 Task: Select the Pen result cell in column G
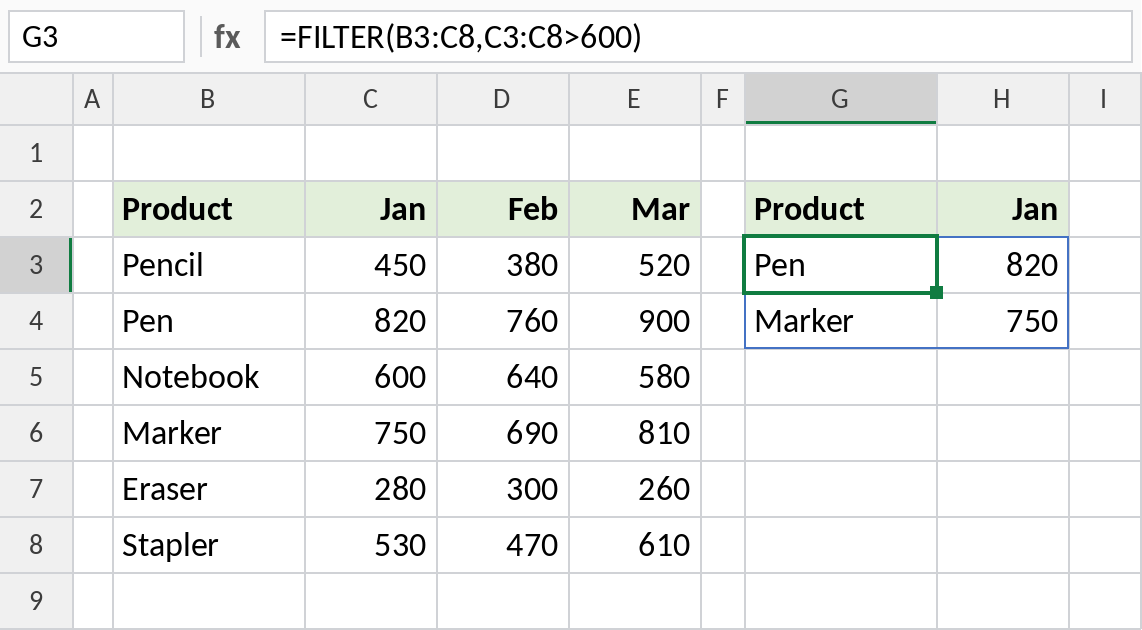point(840,265)
